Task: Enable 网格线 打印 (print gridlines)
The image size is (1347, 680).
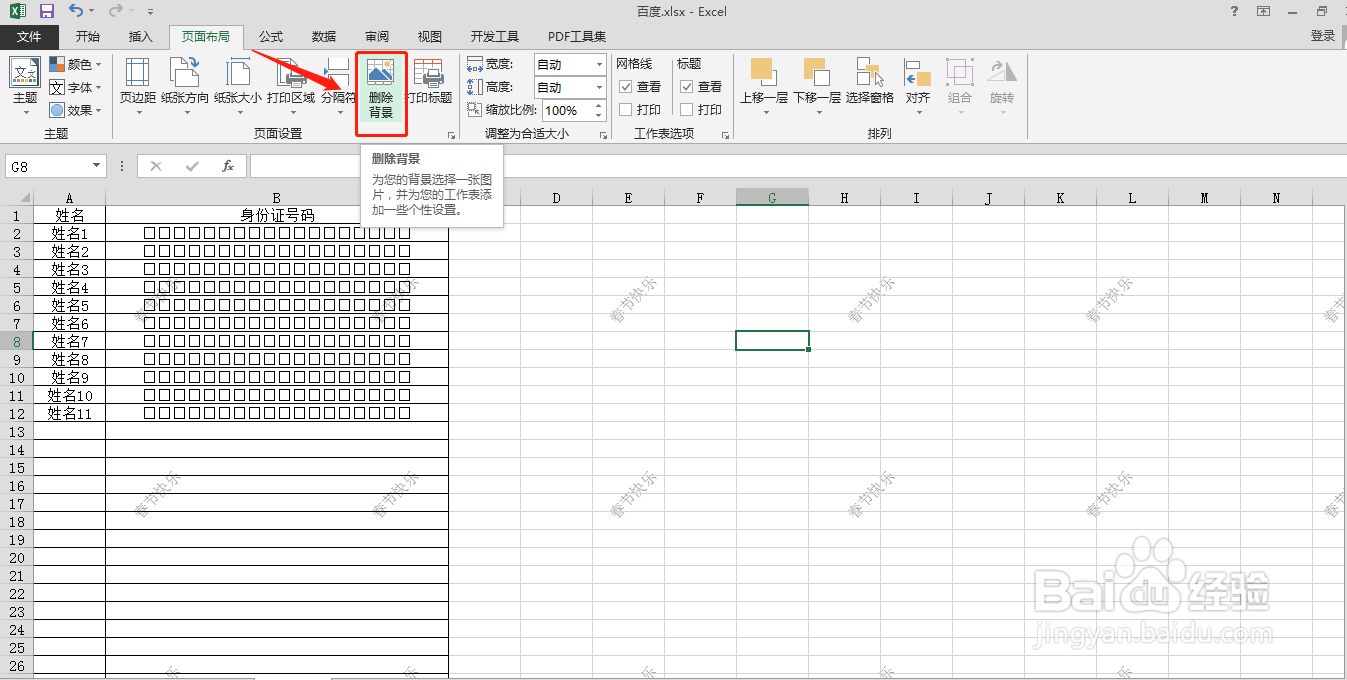Action: click(624, 109)
